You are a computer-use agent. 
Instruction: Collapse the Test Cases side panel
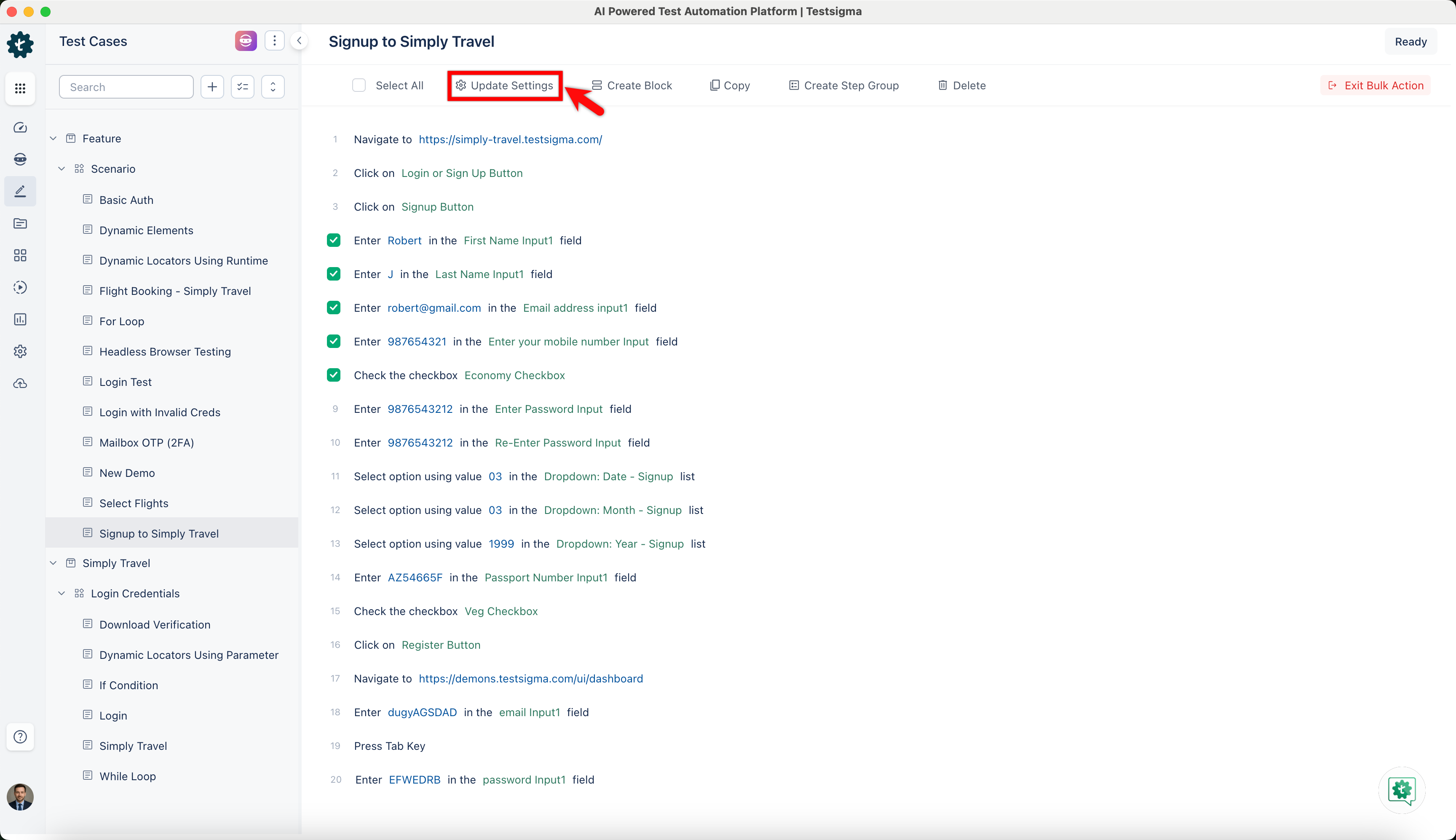[299, 40]
